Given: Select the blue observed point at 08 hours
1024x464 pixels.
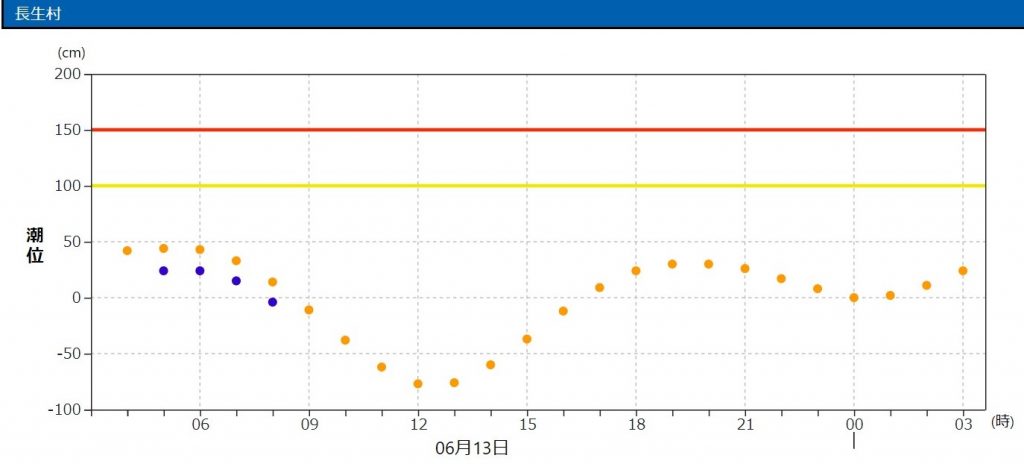Looking at the screenshot, I should click(272, 302).
